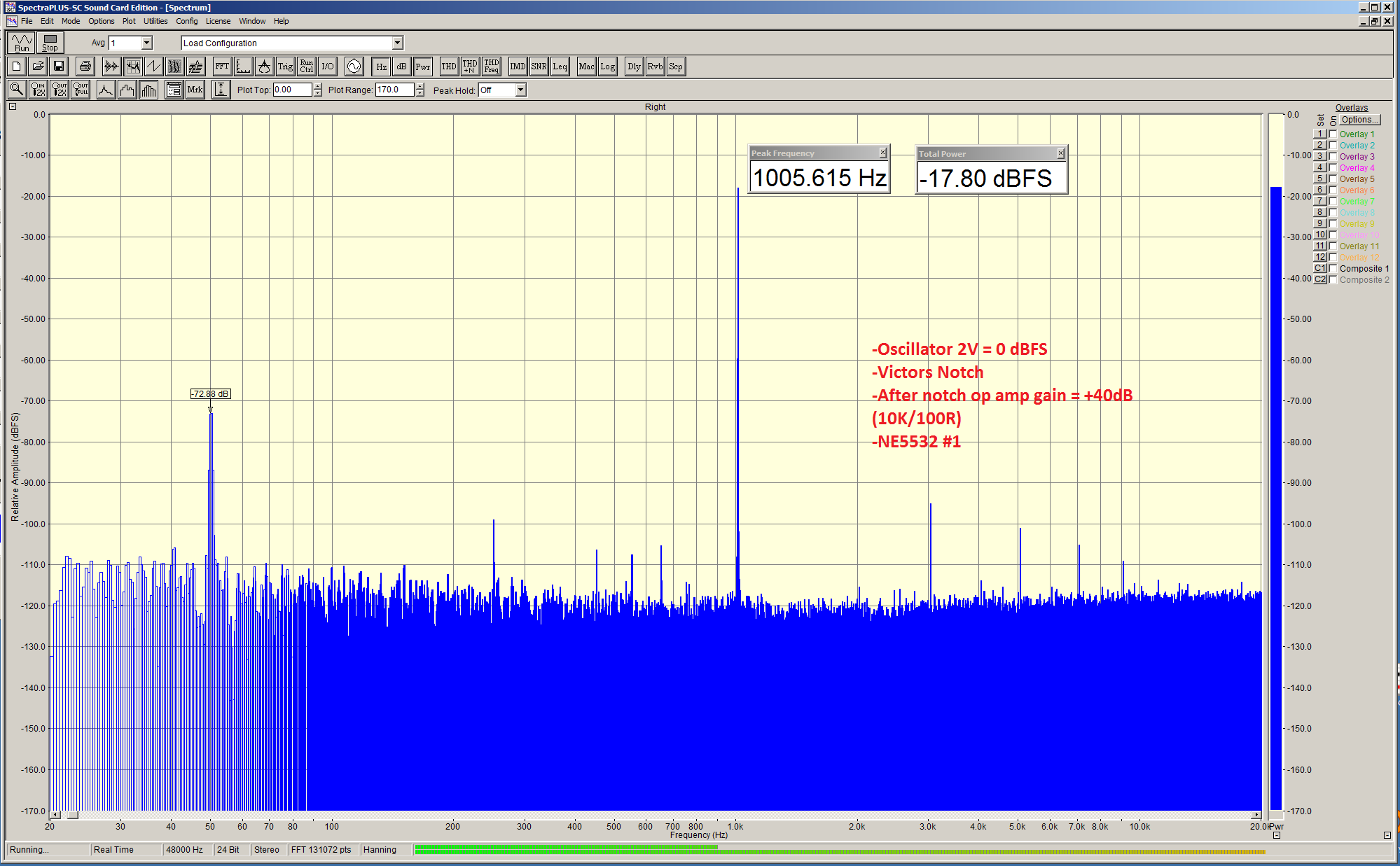Halt acquisition with the Stop button
Viewport: 1400px width, 866px height.
pyautogui.click(x=50, y=43)
